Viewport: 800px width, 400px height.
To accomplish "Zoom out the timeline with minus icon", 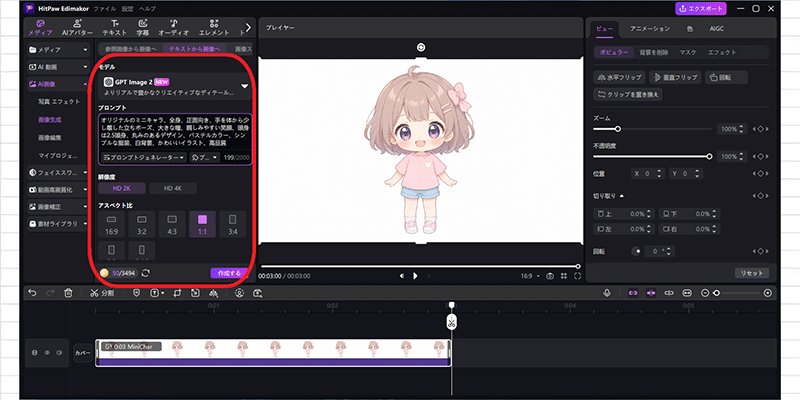I will 705,293.
